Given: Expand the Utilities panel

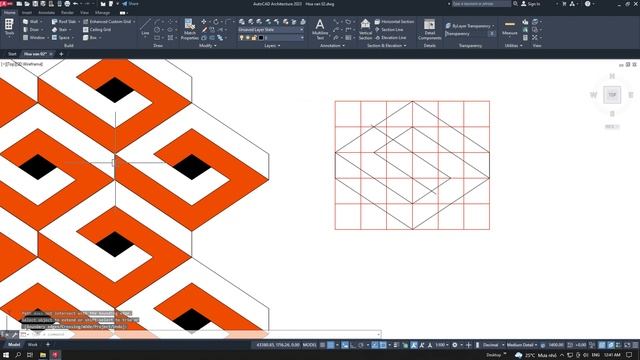Looking at the screenshot, I should click(513, 46).
